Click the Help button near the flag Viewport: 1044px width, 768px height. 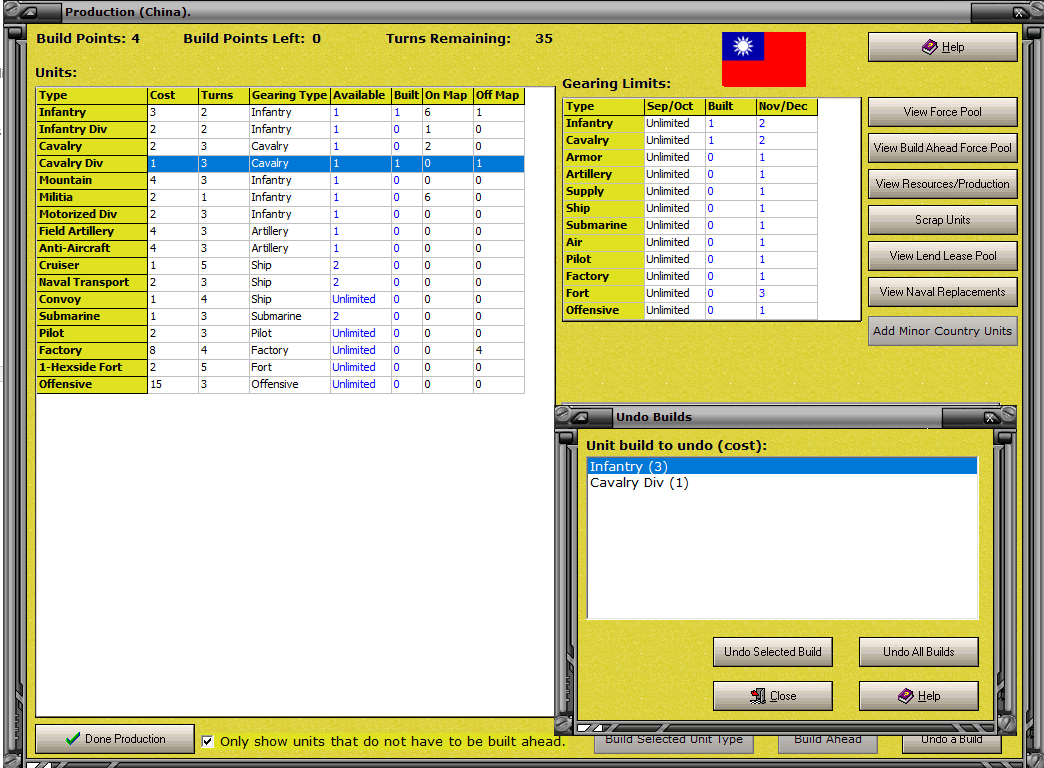pos(942,47)
